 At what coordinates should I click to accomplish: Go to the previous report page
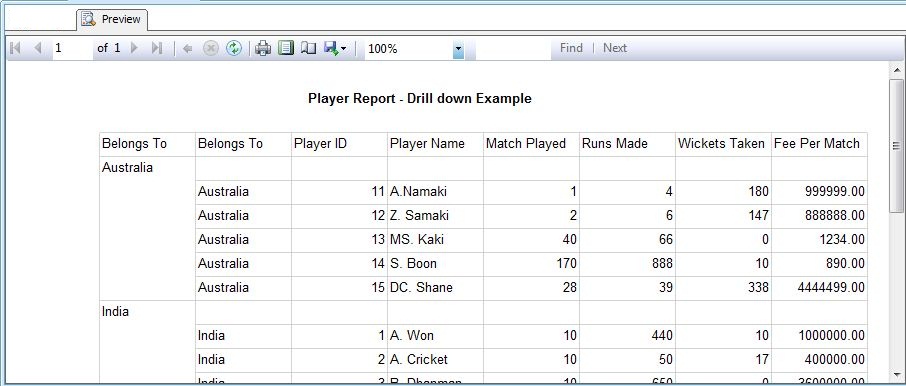[x=38, y=49]
